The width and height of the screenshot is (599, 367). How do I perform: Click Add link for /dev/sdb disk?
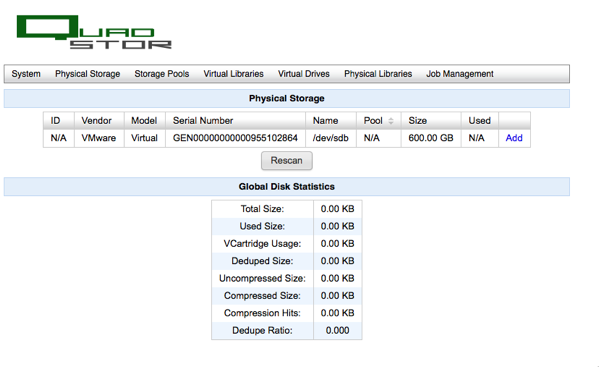coord(514,138)
